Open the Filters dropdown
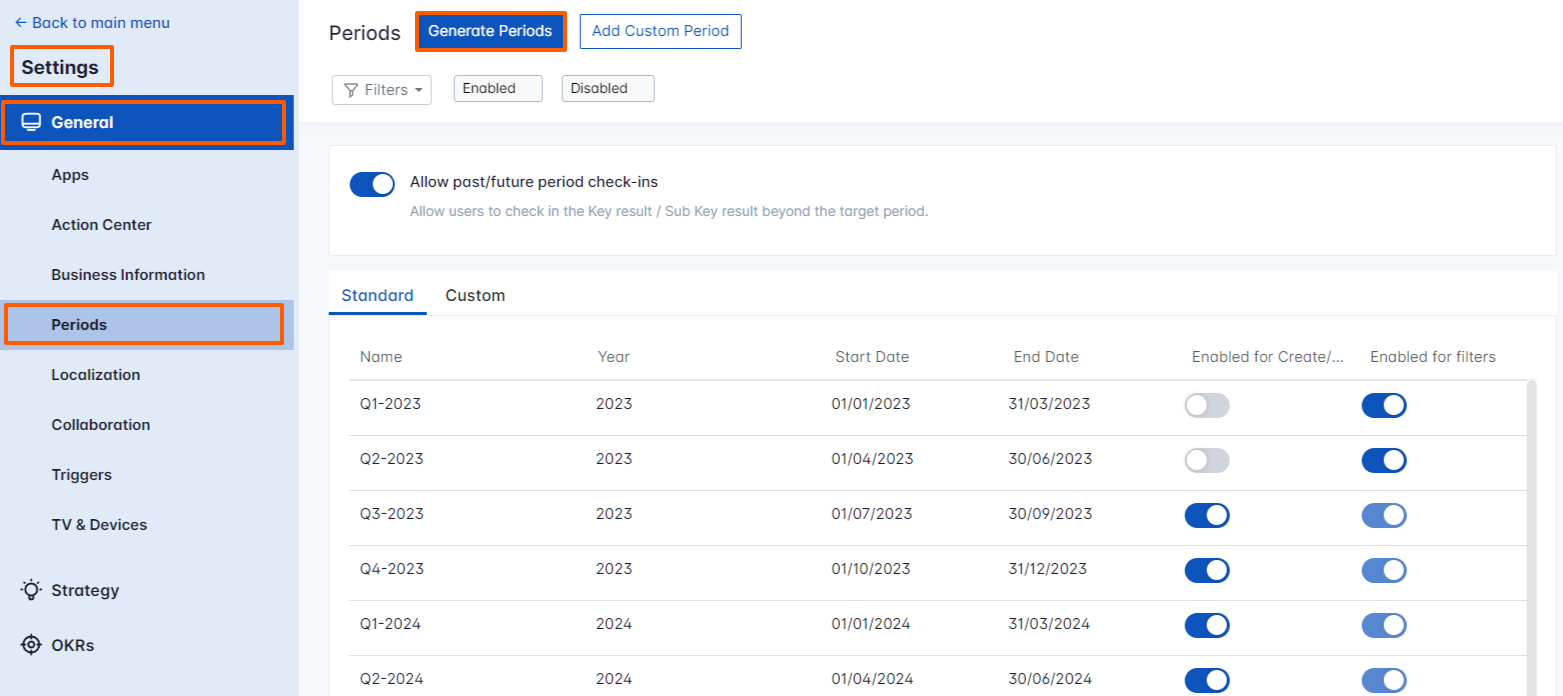1563x696 pixels. 382,90
